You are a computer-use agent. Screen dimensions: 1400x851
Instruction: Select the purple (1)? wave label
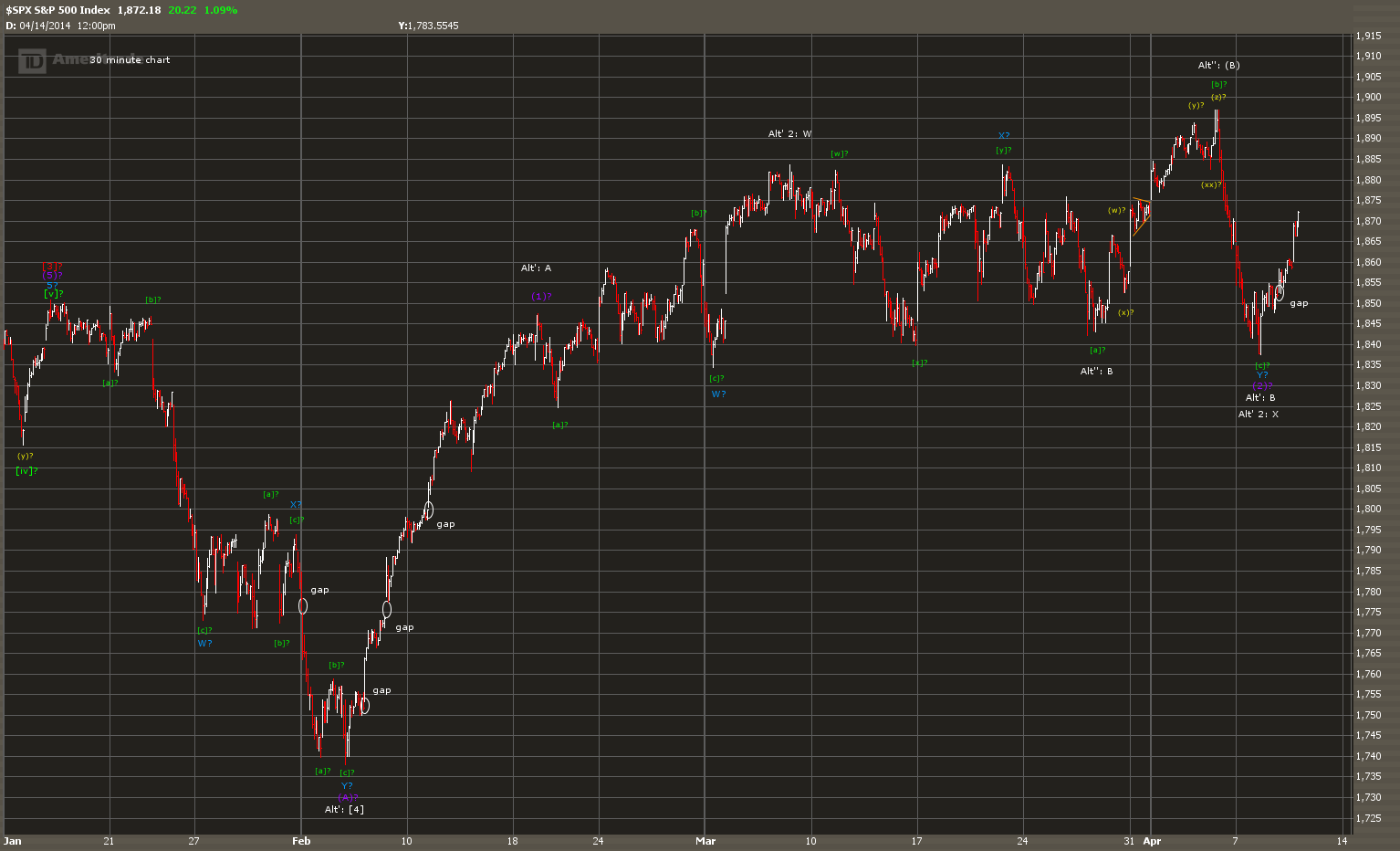(x=541, y=296)
